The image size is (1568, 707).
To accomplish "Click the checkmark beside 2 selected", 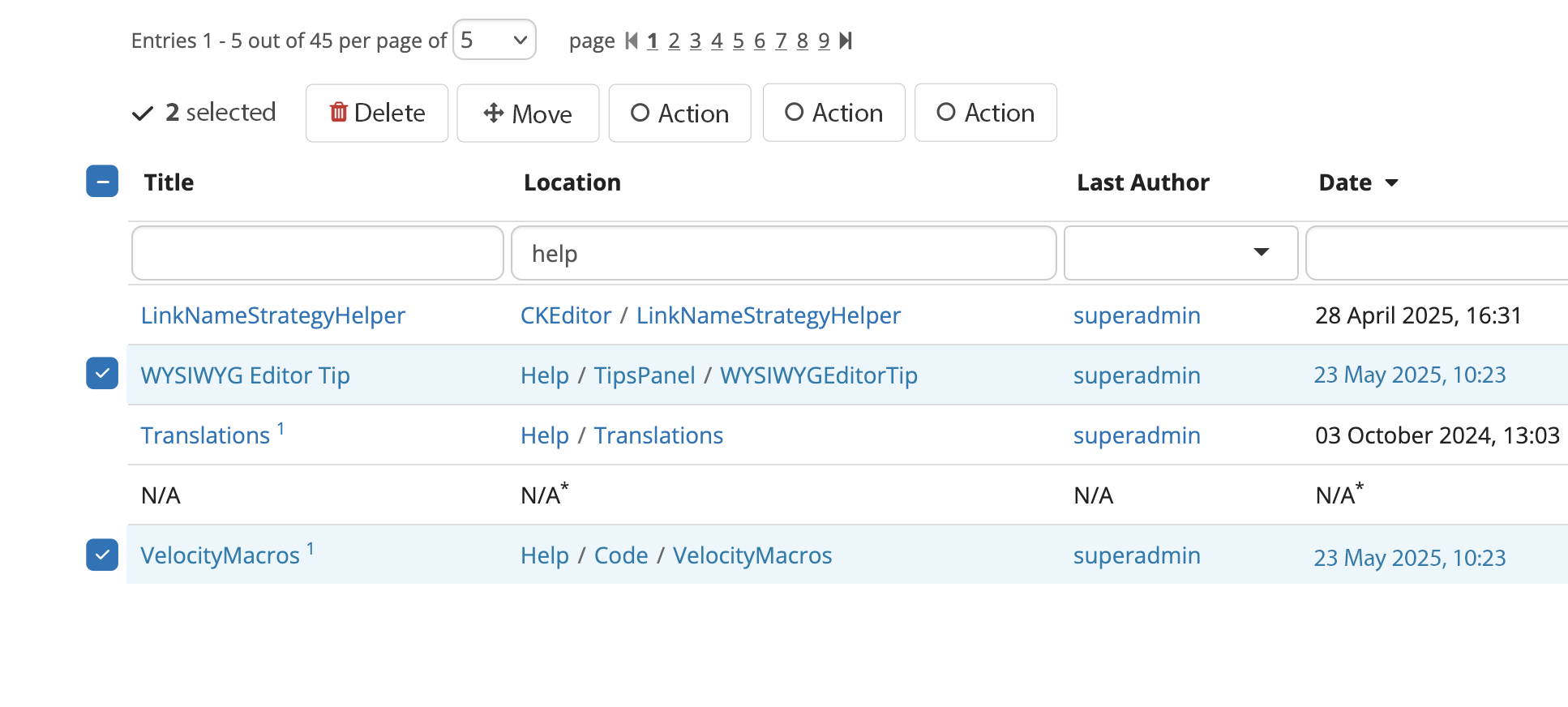I will [143, 113].
